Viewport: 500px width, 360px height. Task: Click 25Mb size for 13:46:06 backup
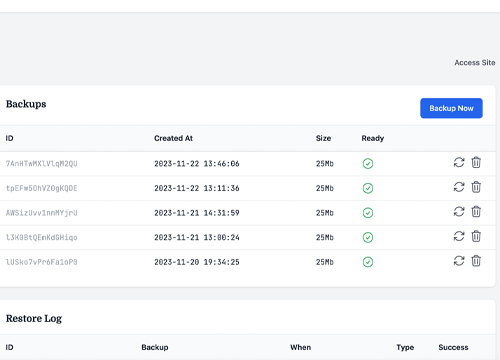coord(325,164)
